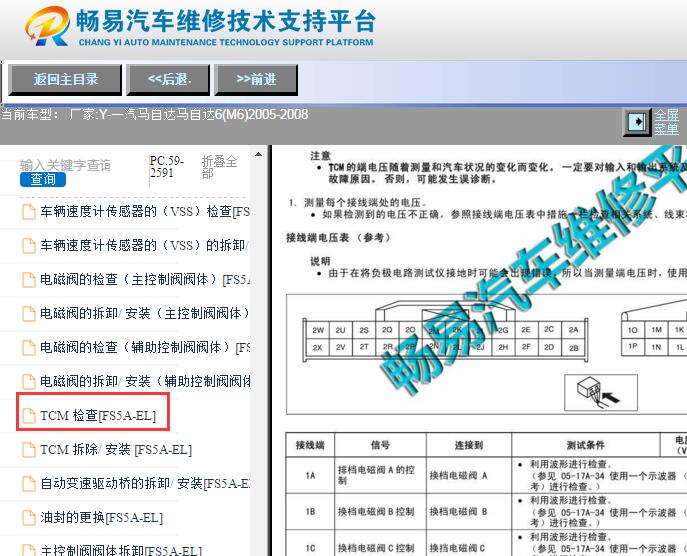Image resolution: width=687 pixels, height=556 pixels.
Task: Click document icon beside TCM 检查
Action: tap(29, 415)
